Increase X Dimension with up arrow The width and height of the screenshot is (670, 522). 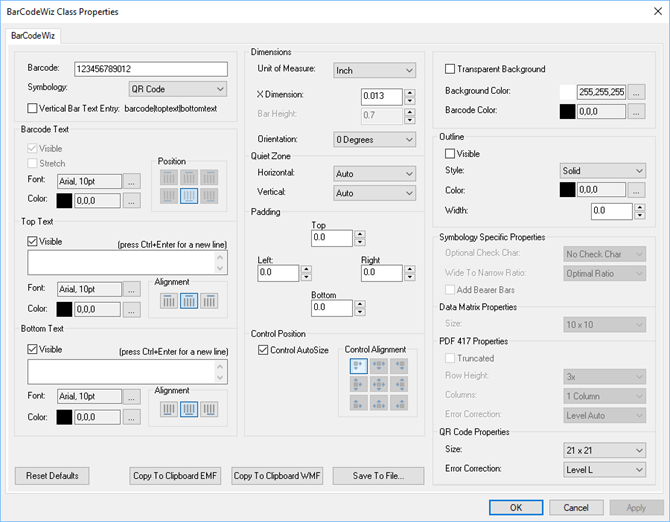[x=410, y=93]
